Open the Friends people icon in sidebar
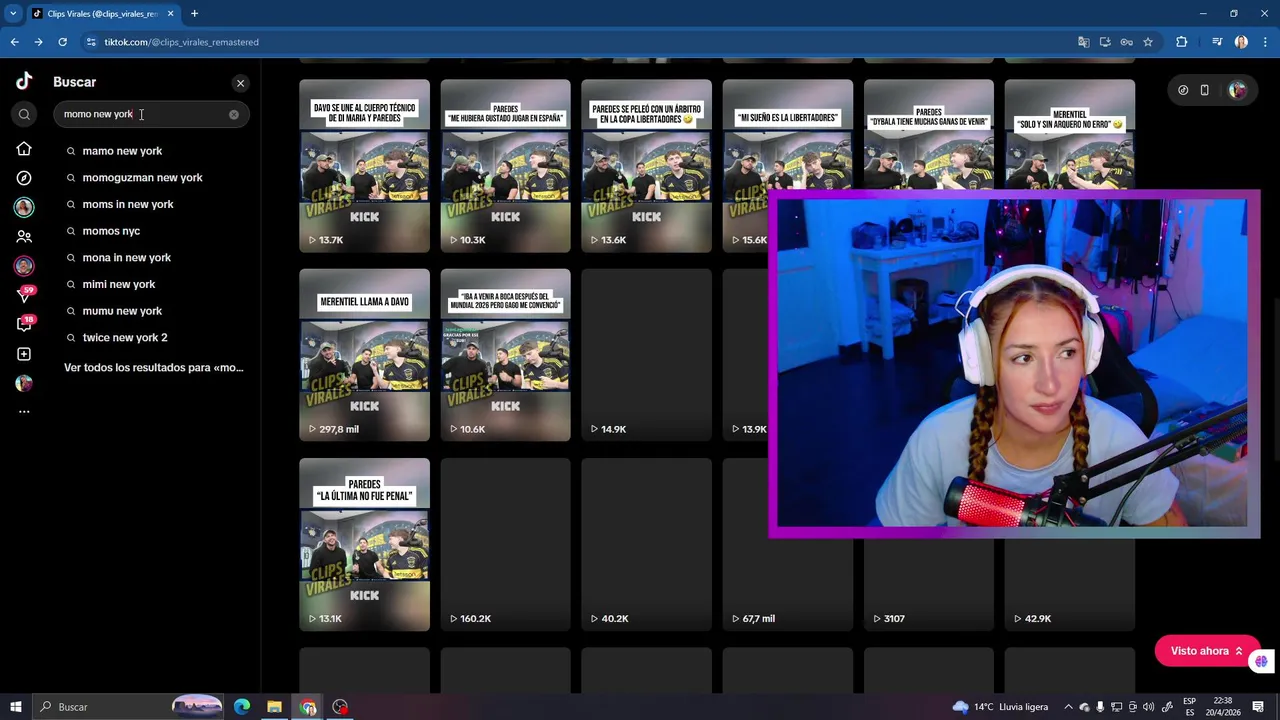Image resolution: width=1280 pixels, height=720 pixels. coord(24,237)
